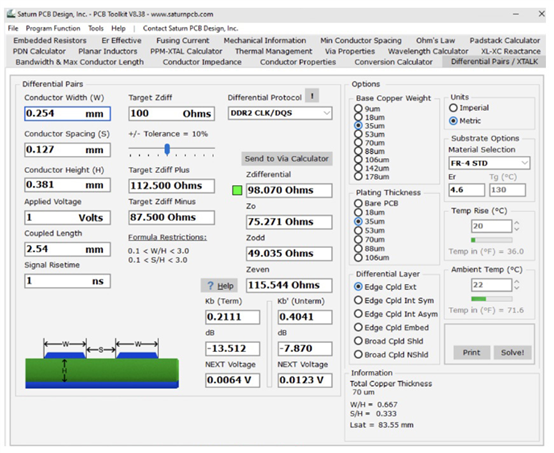
Task: Click Contact Saturn PCB Design, Inc. menu item
Action: tap(190, 28)
